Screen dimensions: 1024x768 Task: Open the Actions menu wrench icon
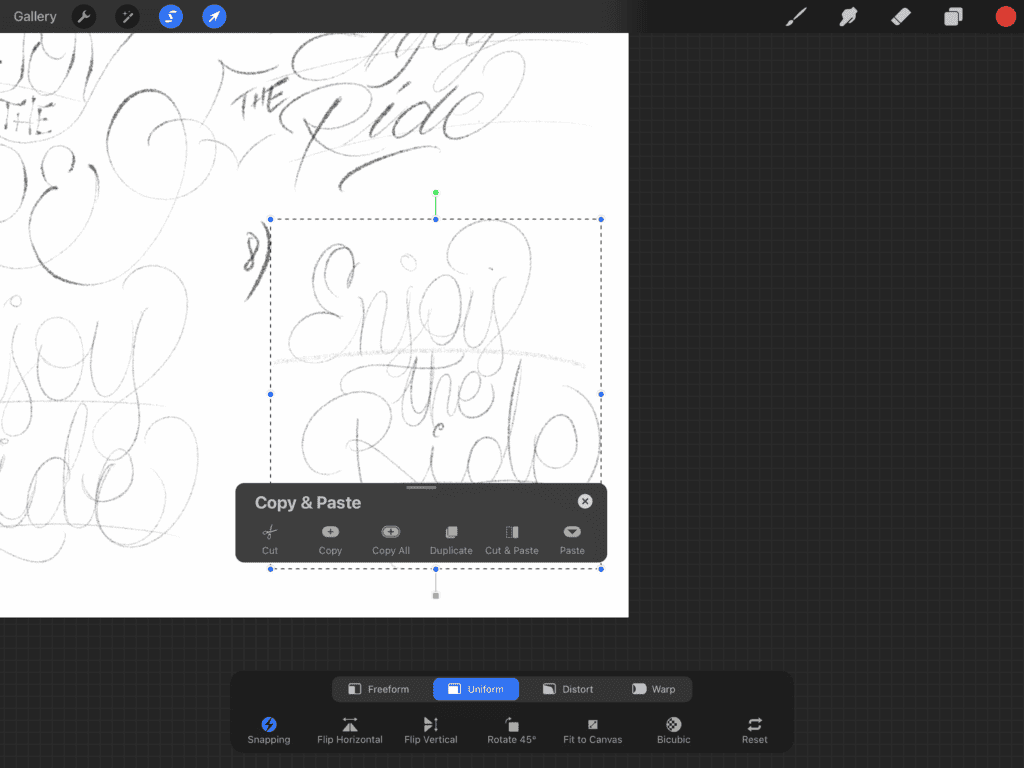pos(83,16)
